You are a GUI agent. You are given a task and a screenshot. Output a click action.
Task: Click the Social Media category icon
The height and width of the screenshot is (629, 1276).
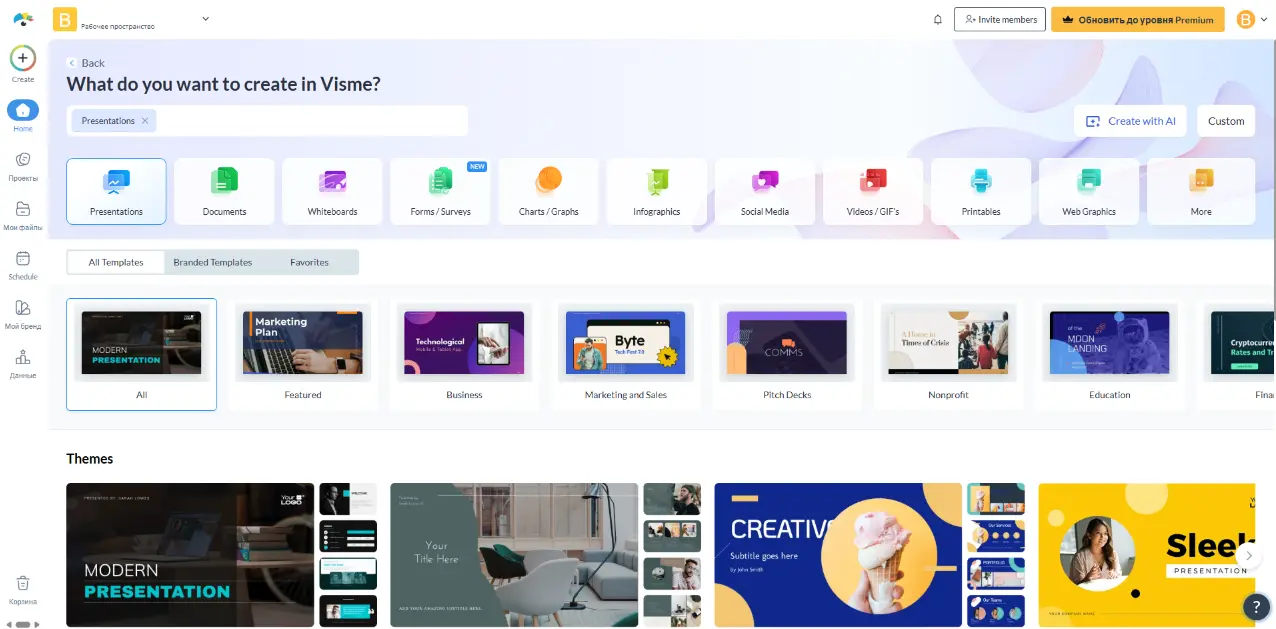click(764, 185)
